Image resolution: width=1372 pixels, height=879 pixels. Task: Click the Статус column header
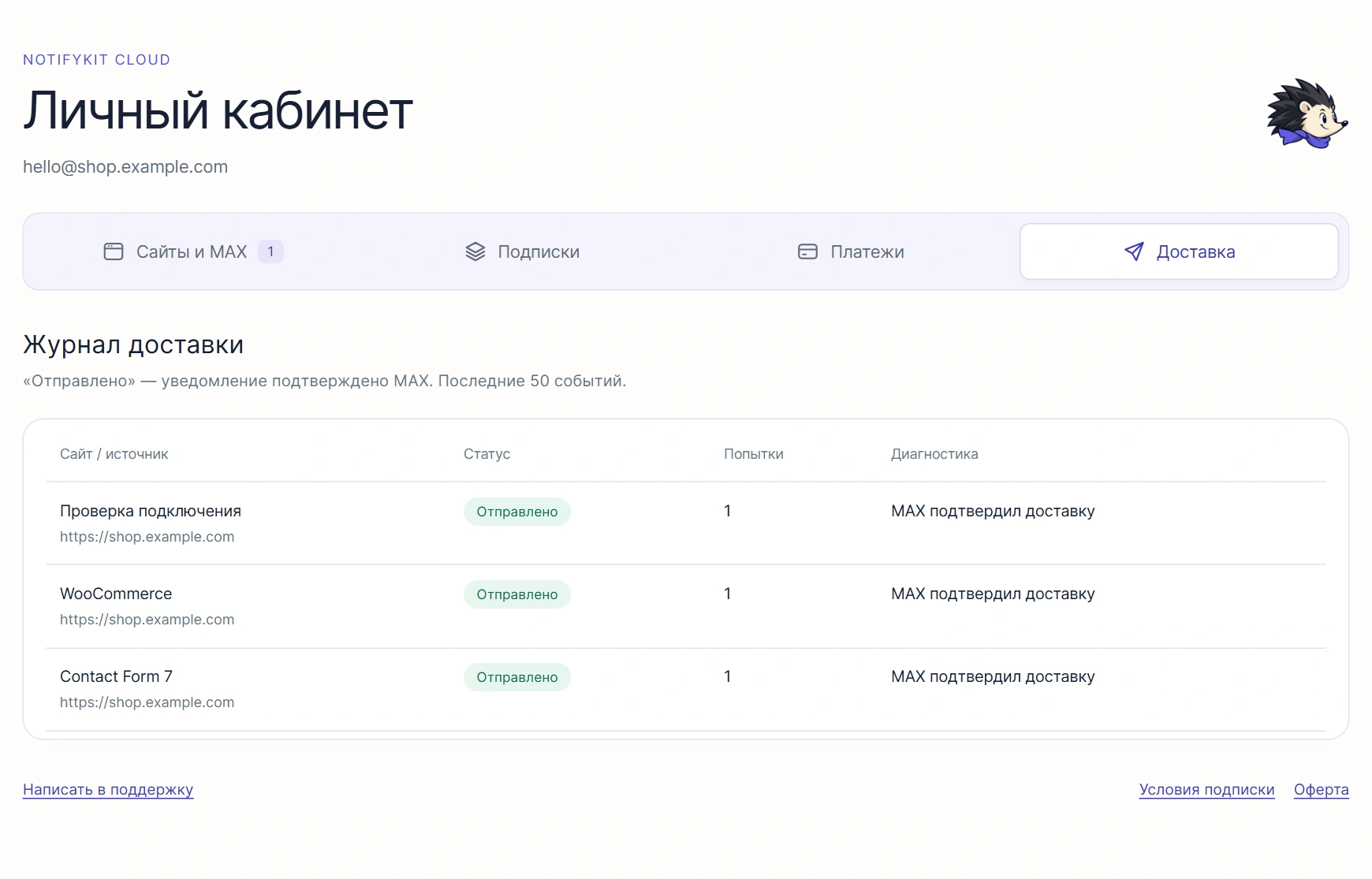tap(487, 454)
